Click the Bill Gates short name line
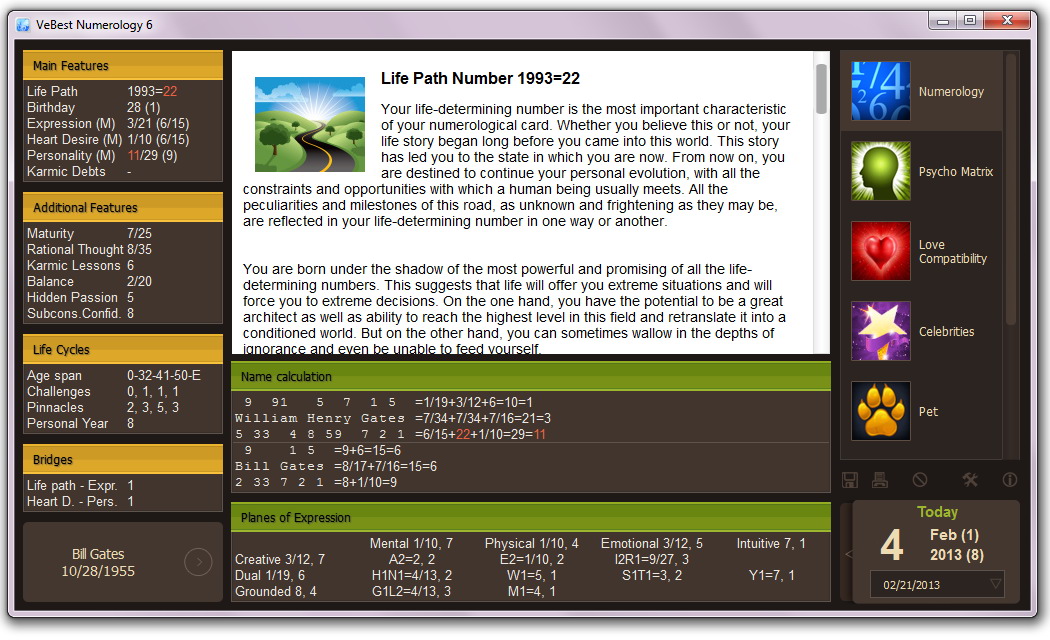This screenshot has width=1050, height=640. 279,466
